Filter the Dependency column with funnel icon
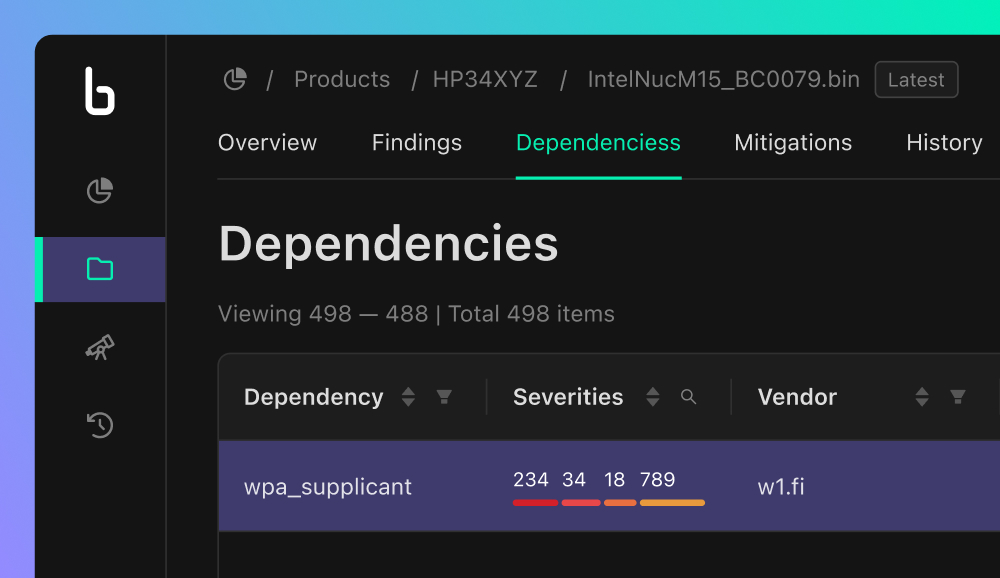 click(x=444, y=397)
